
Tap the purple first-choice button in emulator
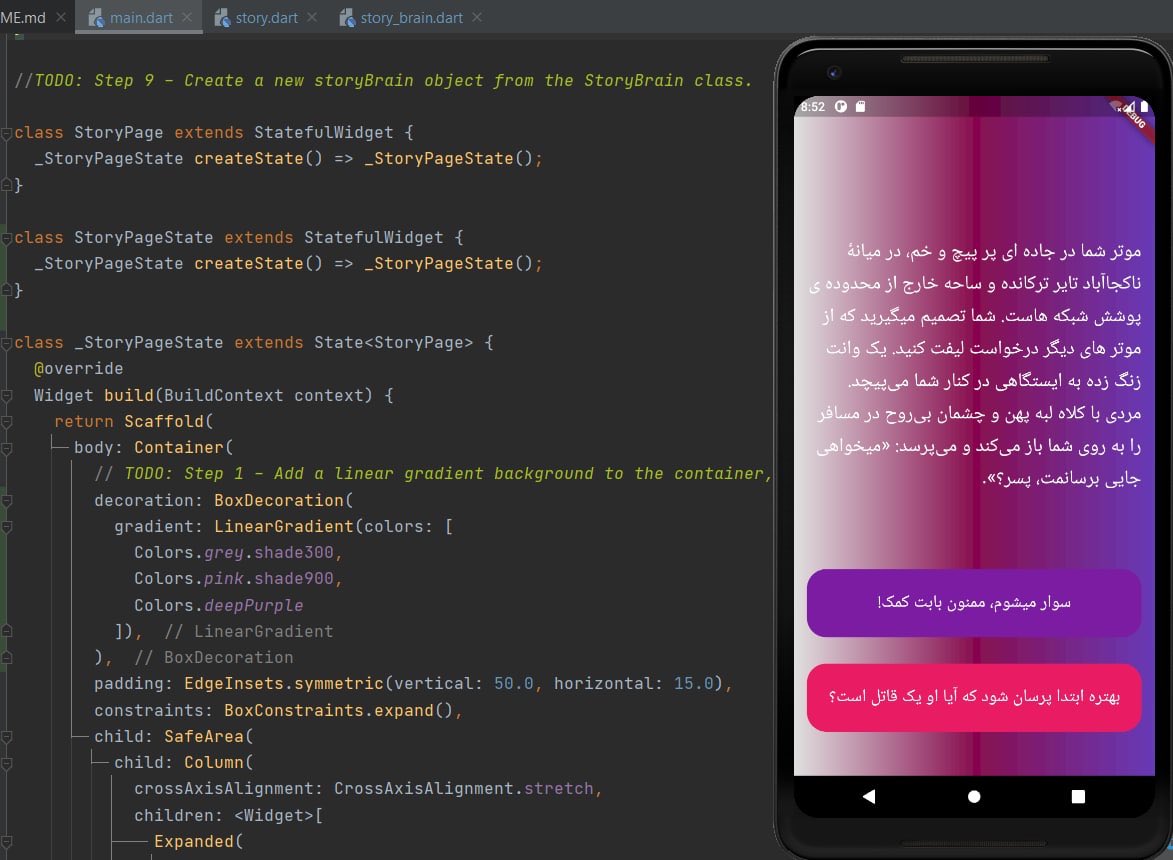(x=973, y=603)
